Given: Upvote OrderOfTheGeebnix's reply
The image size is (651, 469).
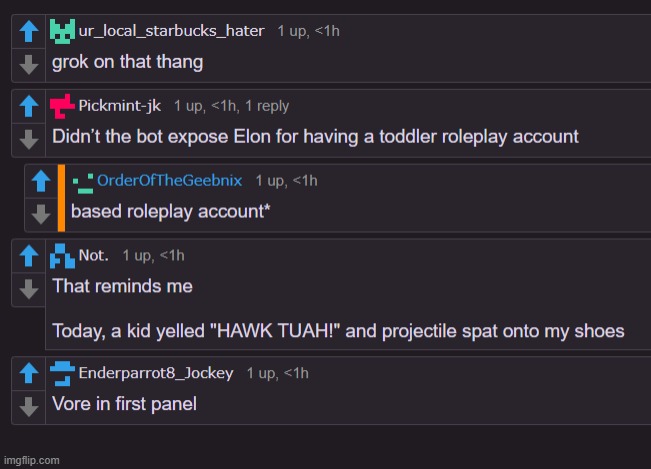Looking at the screenshot, I should 42,182.
